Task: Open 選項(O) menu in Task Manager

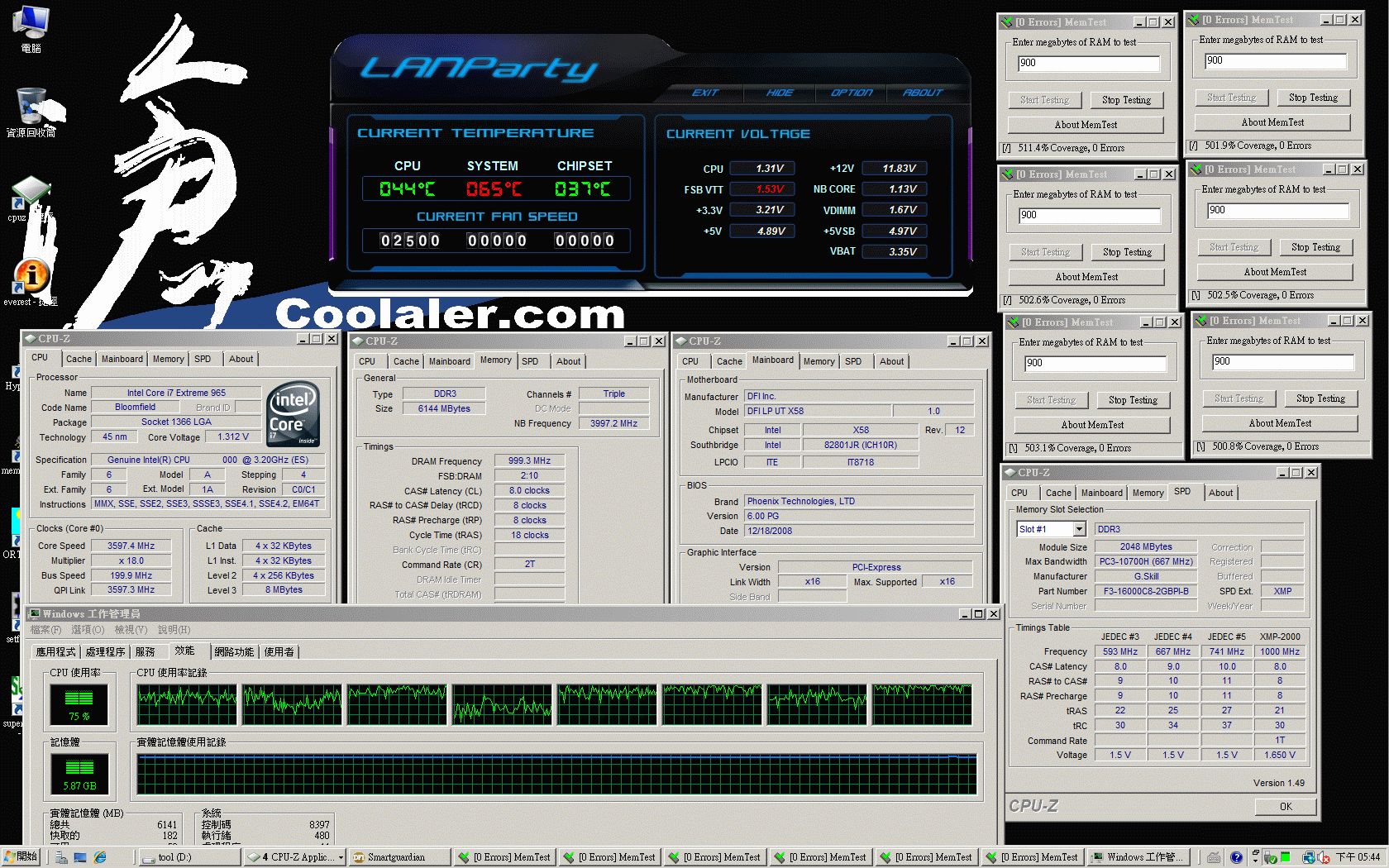Action: [x=88, y=630]
